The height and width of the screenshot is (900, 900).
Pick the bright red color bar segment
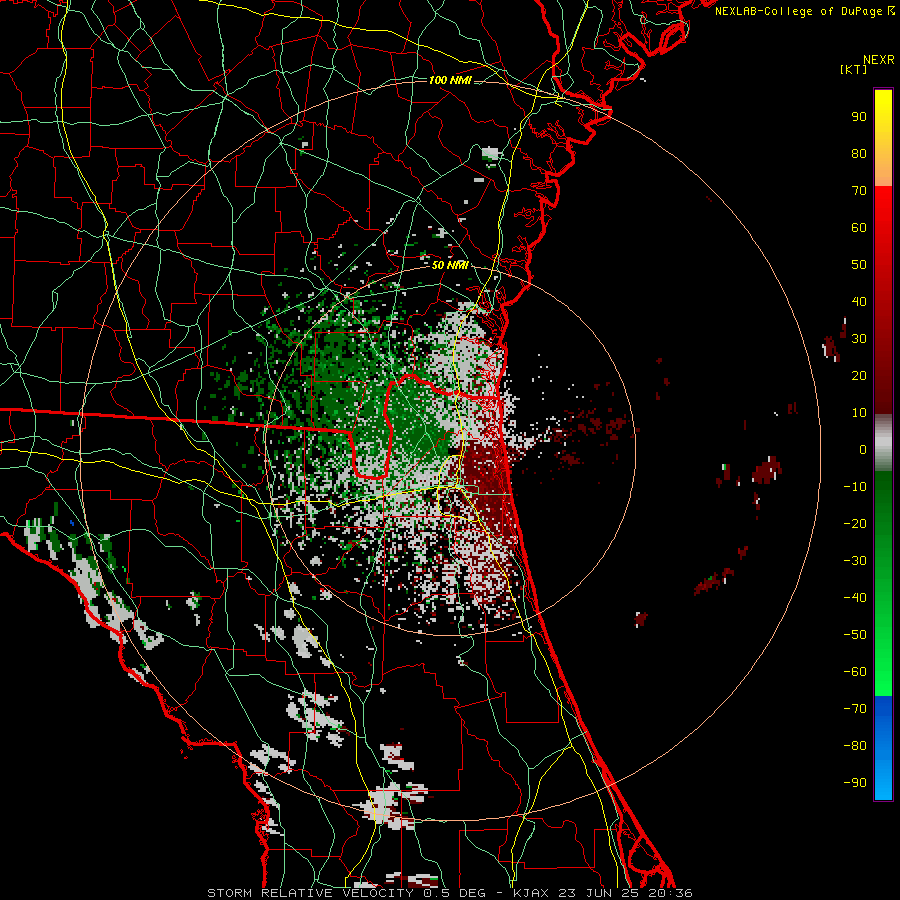[x=883, y=207]
